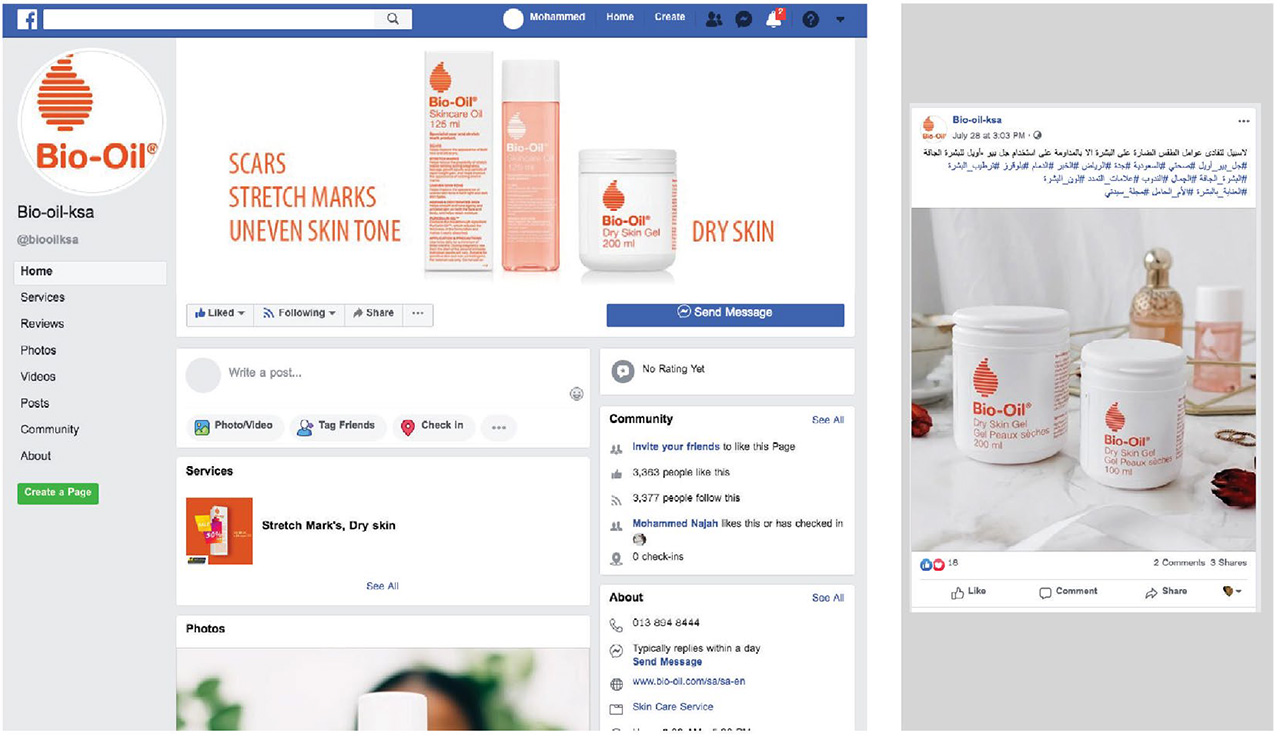
Task: Open the www.bio-oil.com website link
Action: [x=688, y=682]
